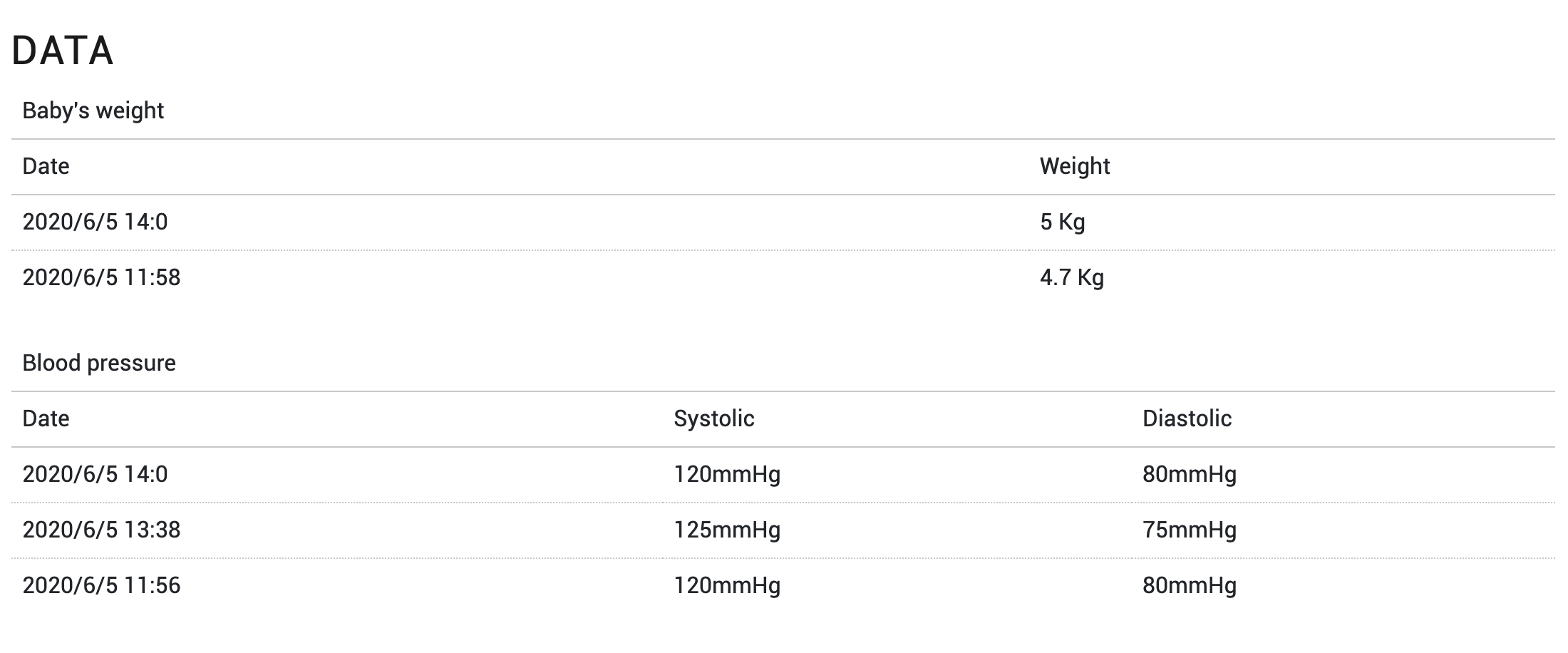Select the 2020/6/5 11:56 blood pressure date

[x=101, y=585]
